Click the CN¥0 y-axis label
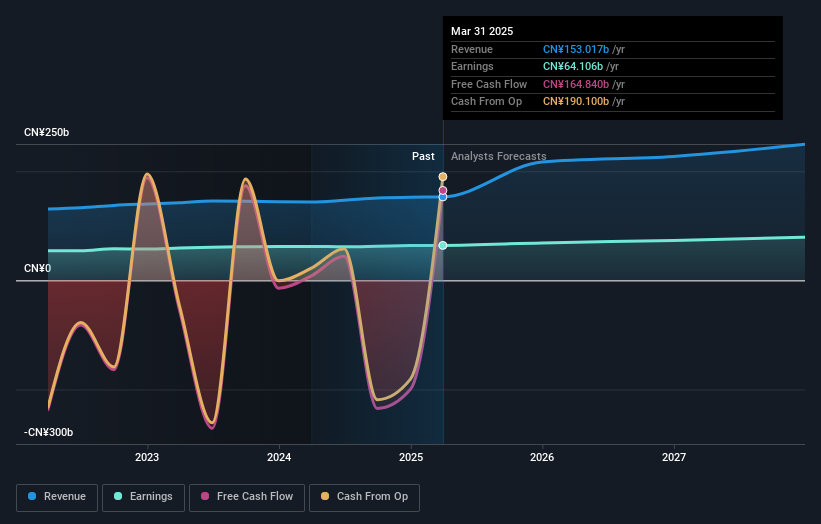 click(38, 269)
